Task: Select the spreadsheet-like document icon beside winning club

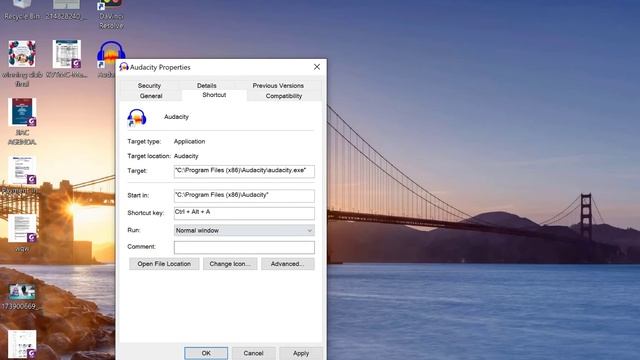Action: coord(67,58)
